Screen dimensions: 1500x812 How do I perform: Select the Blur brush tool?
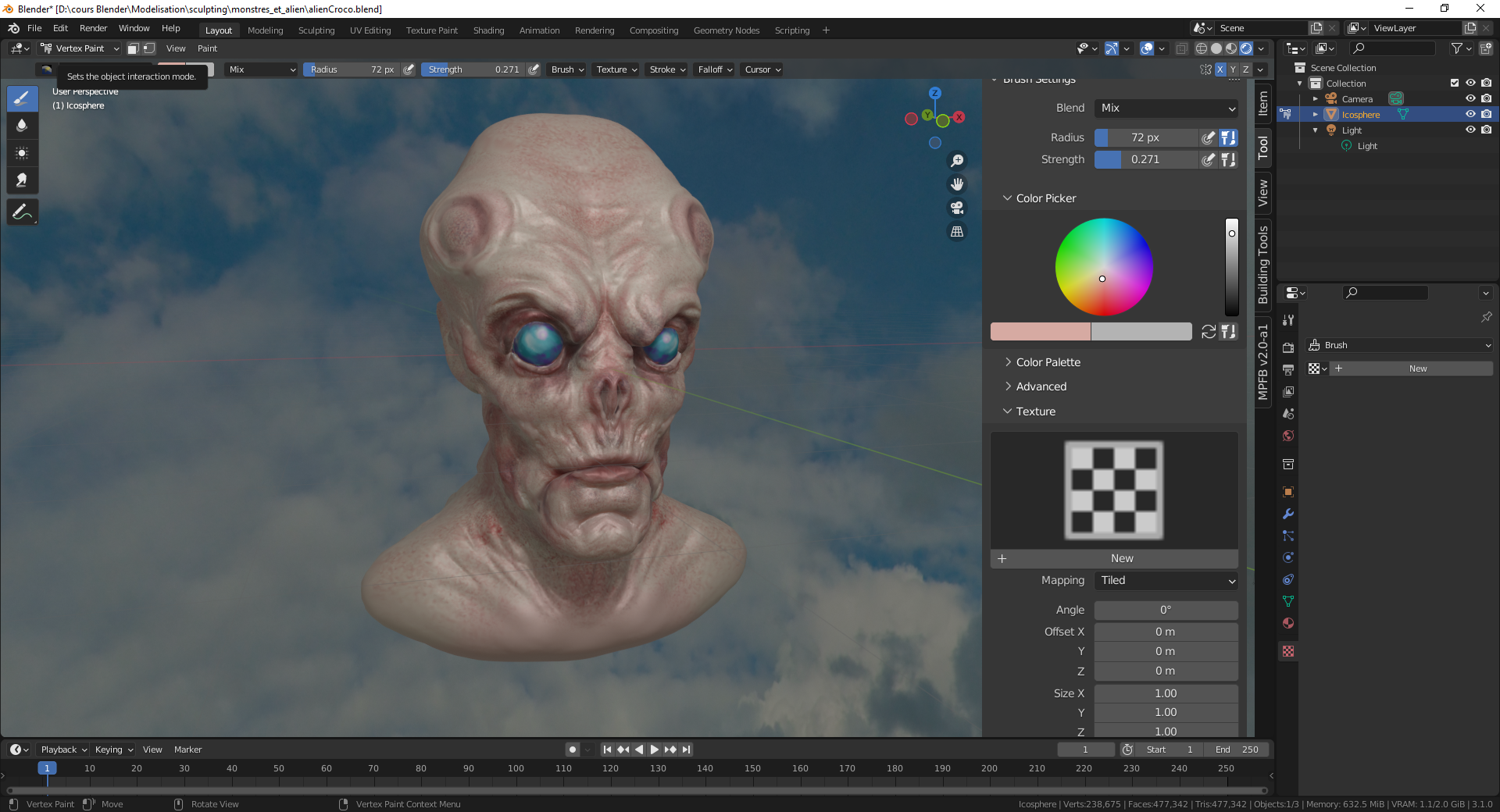coord(22,126)
